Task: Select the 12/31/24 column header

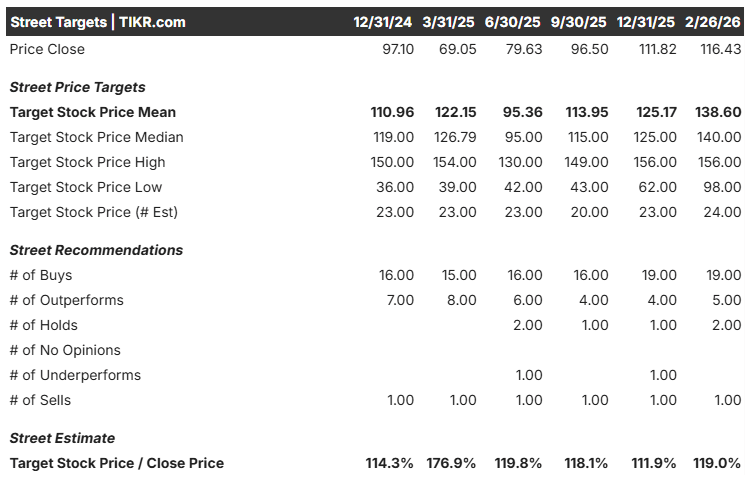Action: pyautogui.click(x=382, y=22)
